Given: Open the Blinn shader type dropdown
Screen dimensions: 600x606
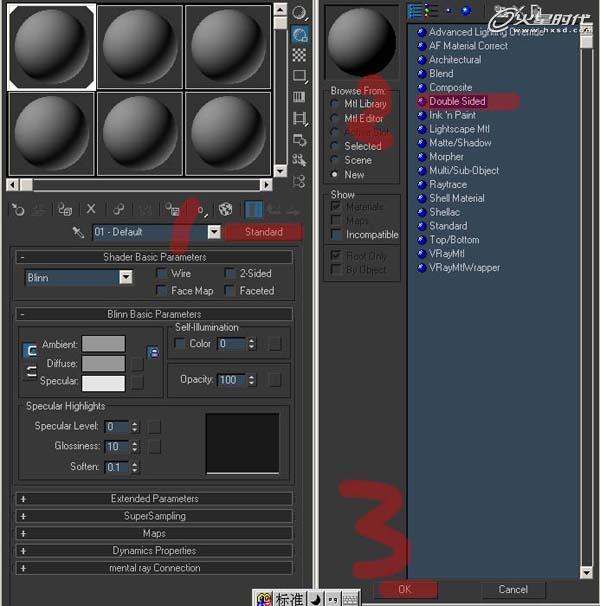Looking at the screenshot, I should (126, 277).
